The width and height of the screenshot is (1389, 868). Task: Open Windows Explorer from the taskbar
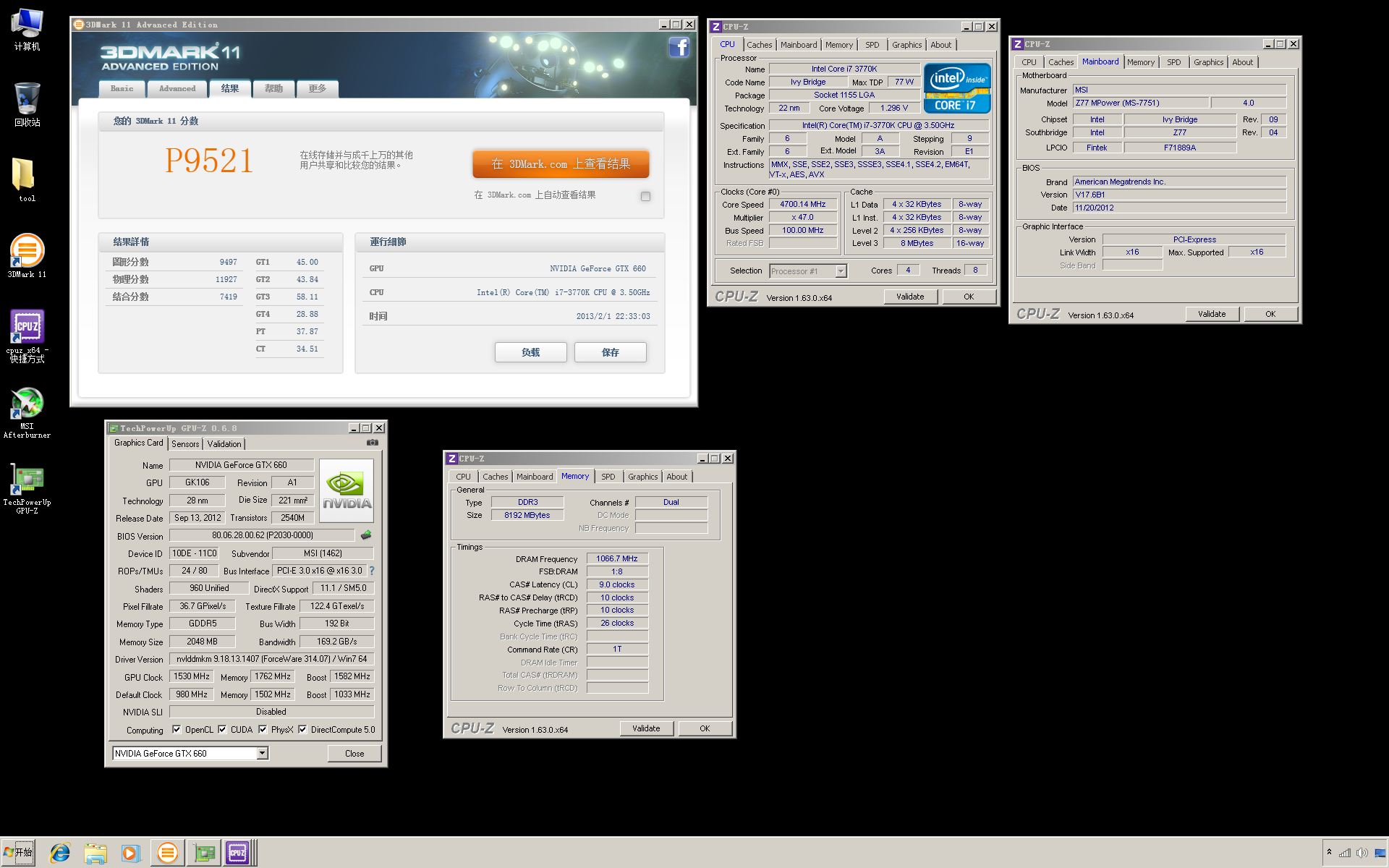[x=95, y=853]
